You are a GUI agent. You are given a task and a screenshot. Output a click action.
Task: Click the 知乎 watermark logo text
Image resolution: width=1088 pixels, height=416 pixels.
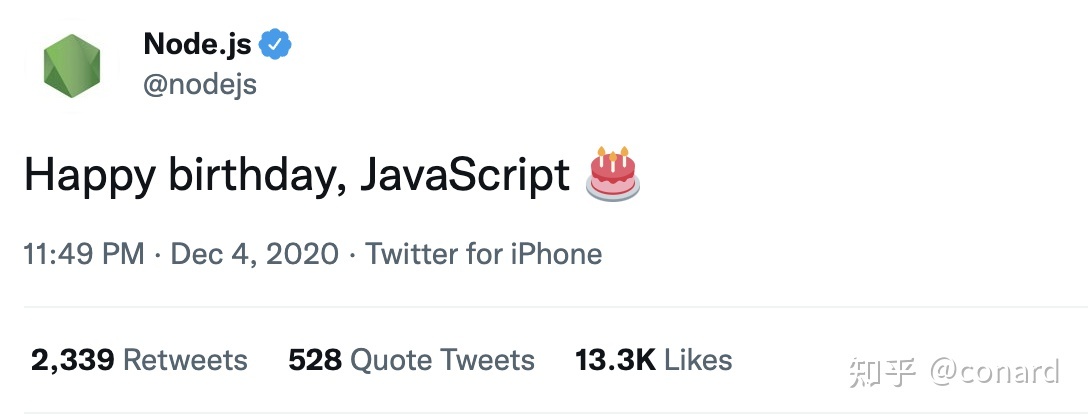(883, 373)
